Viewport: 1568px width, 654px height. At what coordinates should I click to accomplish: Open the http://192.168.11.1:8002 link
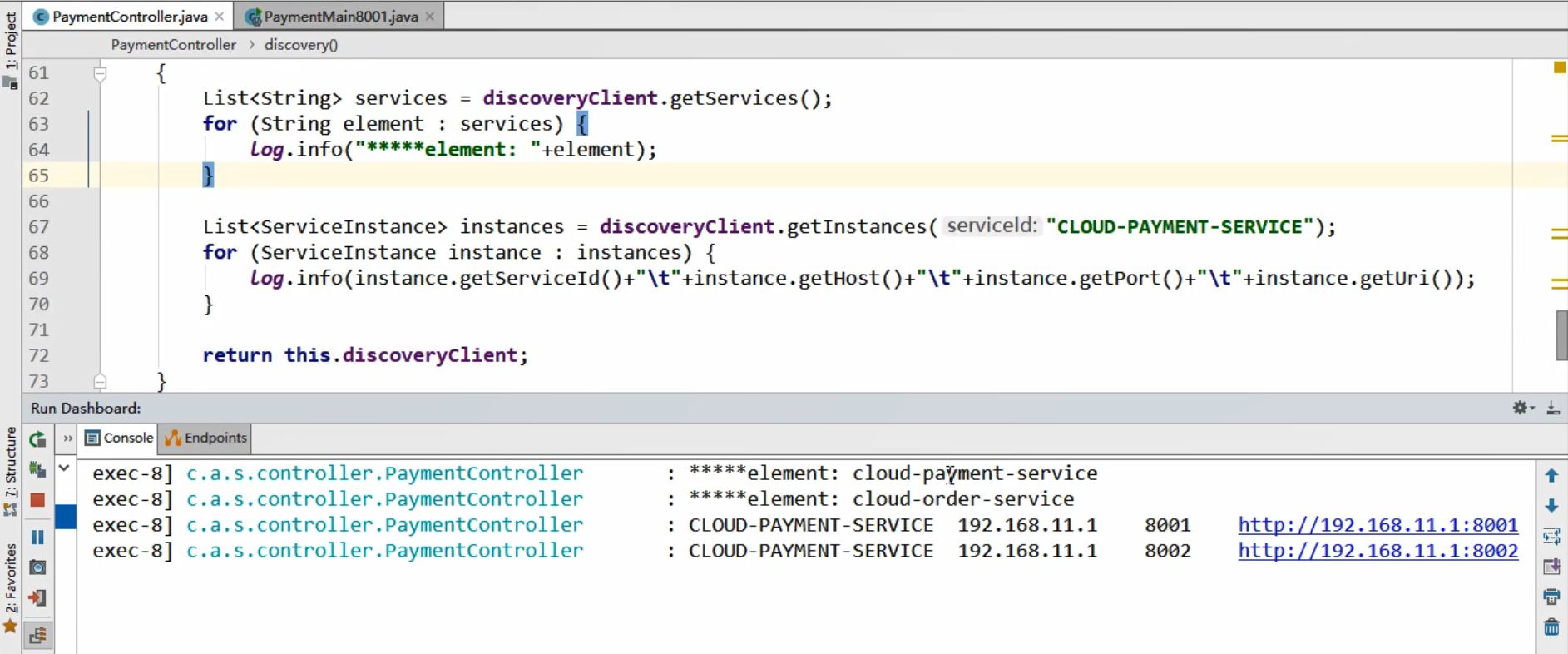click(x=1378, y=551)
